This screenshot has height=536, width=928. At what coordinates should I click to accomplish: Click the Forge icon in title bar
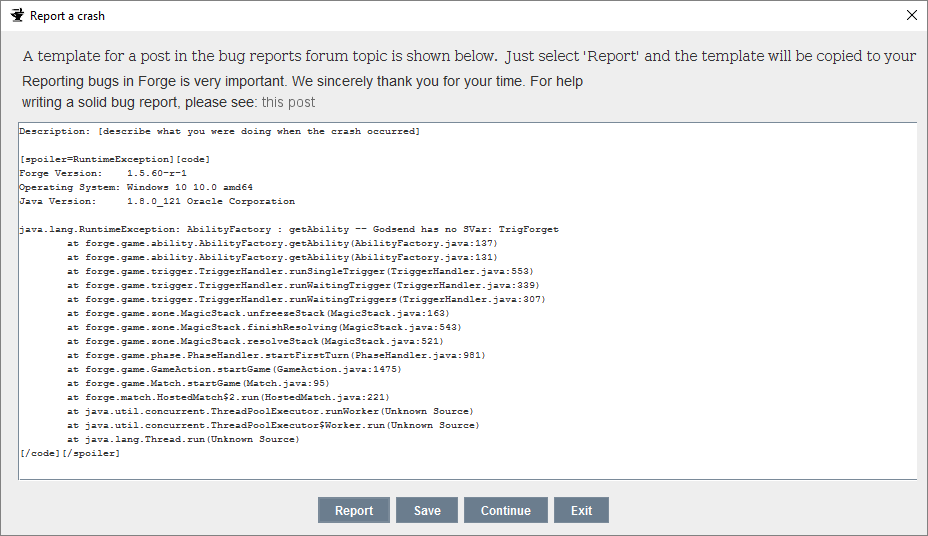click(16, 15)
